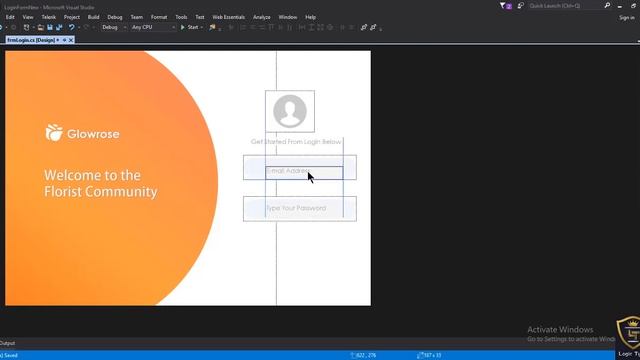Viewport: 640px width, 360px height.
Task: Click the Save icon in the toolbar
Action: 50,27
